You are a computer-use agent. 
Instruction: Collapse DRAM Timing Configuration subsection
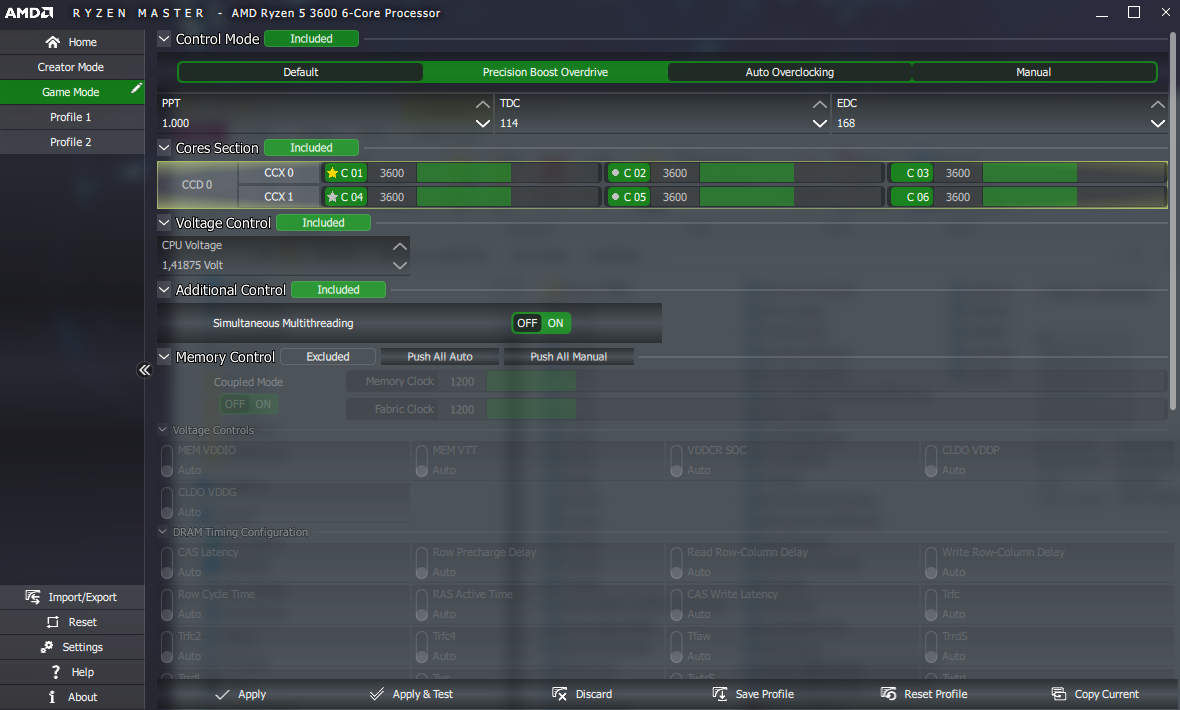[163, 532]
